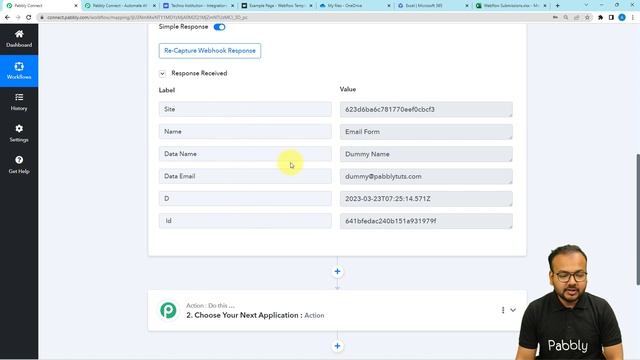The image size is (640, 360).
Task: Switch to the My files OneDrive tab
Action: (354, 6)
